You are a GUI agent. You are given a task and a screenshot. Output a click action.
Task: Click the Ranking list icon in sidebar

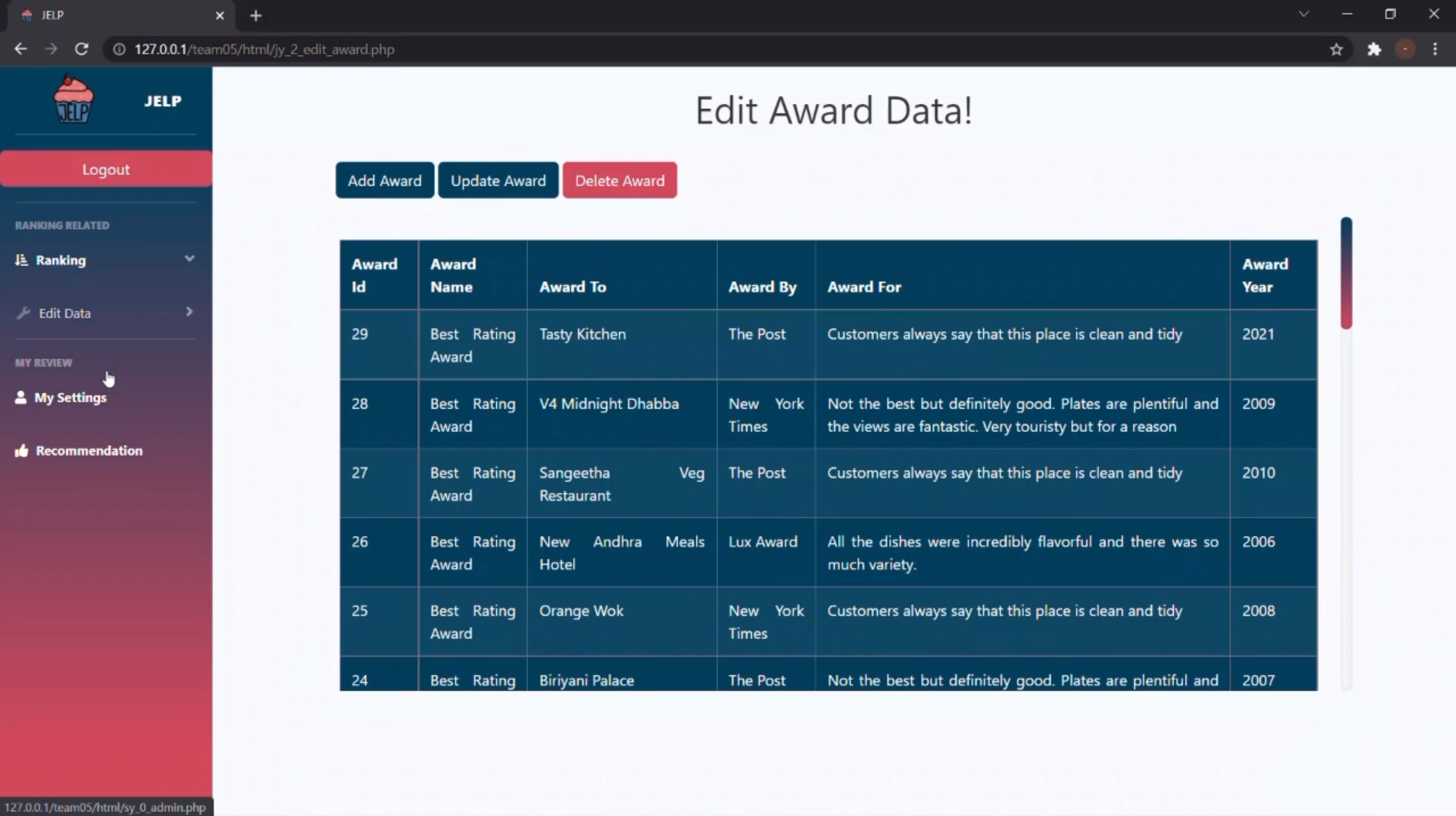point(21,260)
